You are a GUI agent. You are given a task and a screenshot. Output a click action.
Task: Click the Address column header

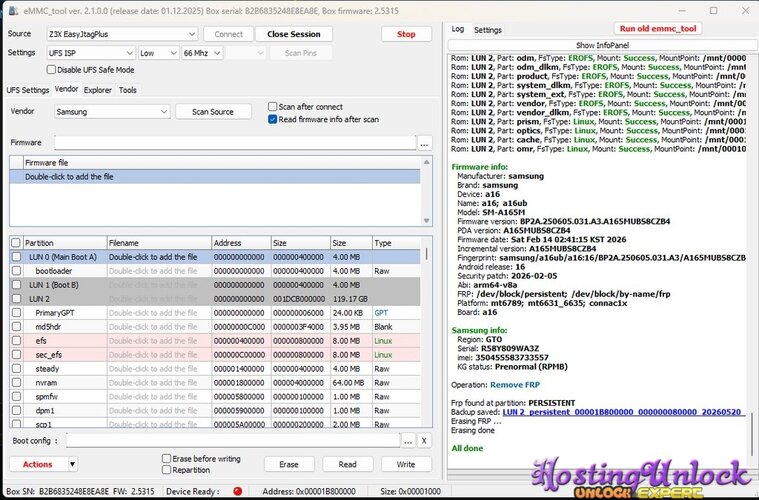[x=241, y=243]
